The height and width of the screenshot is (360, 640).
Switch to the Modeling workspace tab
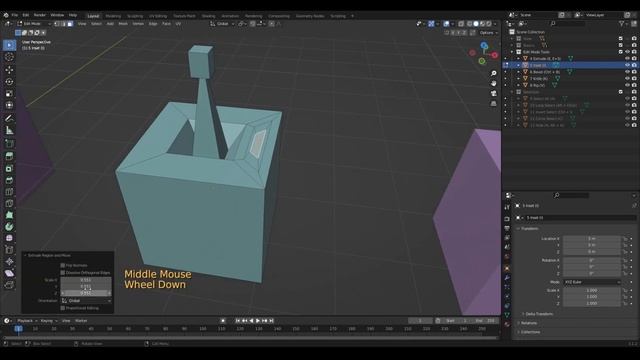pyautogui.click(x=113, y=16)
